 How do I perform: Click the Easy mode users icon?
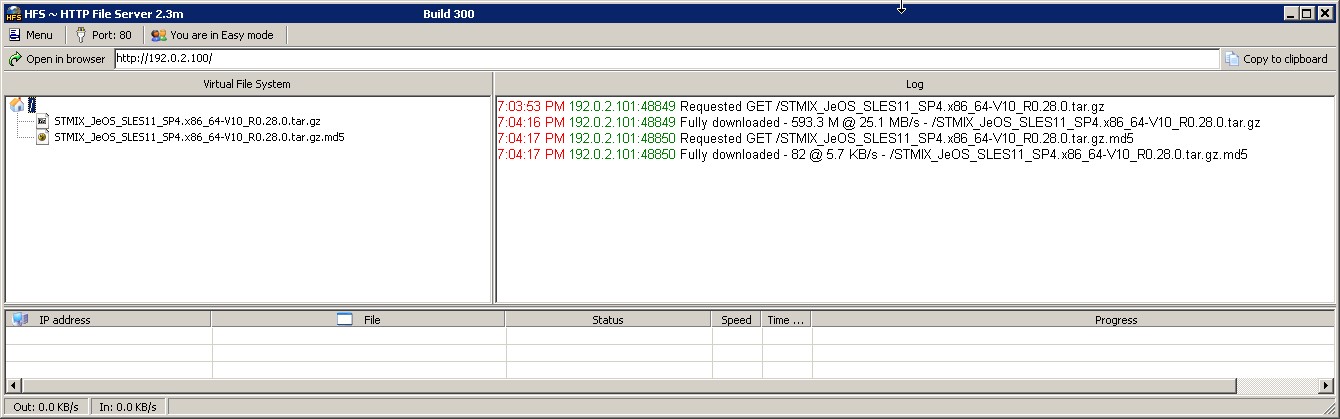[x=158, y=35]
